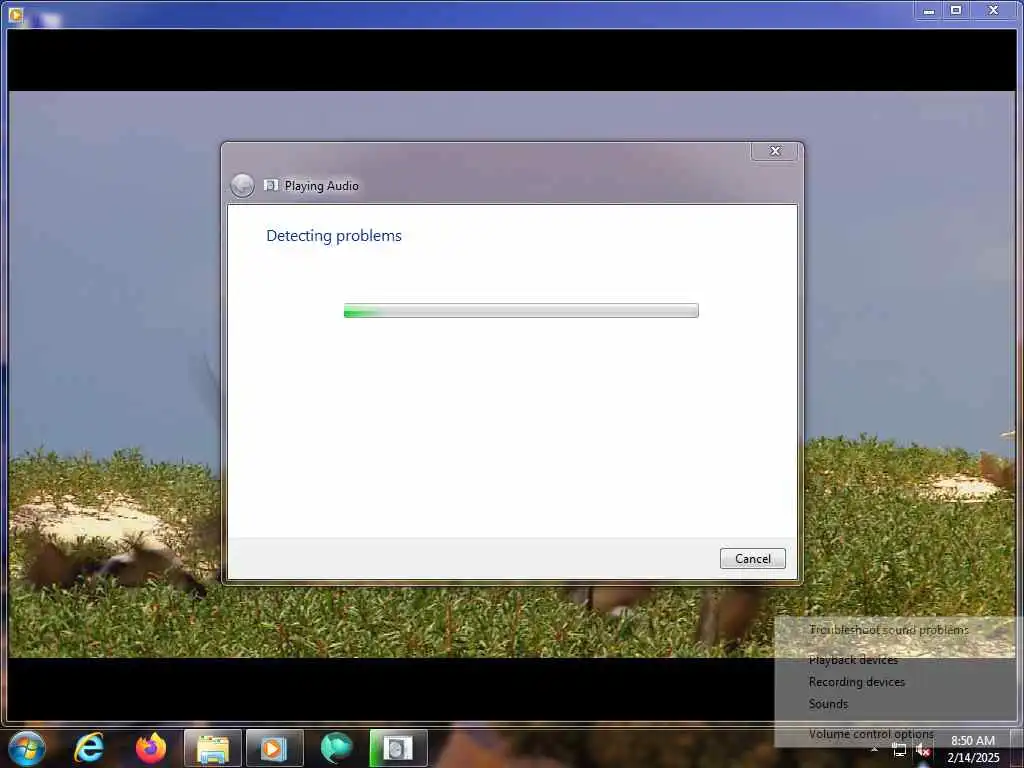Open the teal globe app in taskbar
1024x768 pixels.
[336, 748]
